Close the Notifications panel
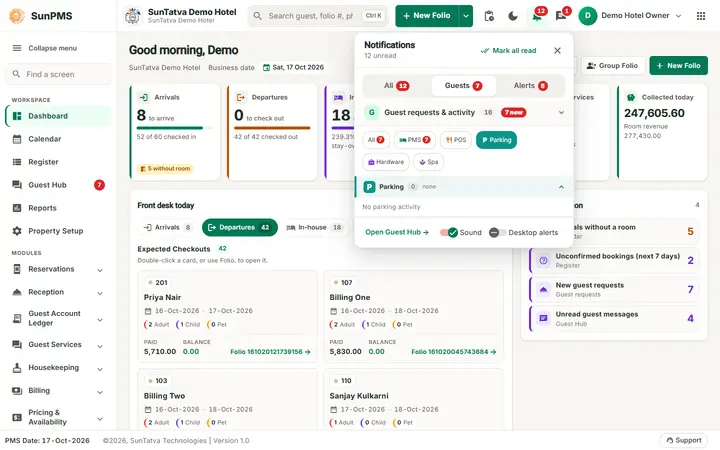Viewport: 720px width, 450px height. tap(557, 51)
